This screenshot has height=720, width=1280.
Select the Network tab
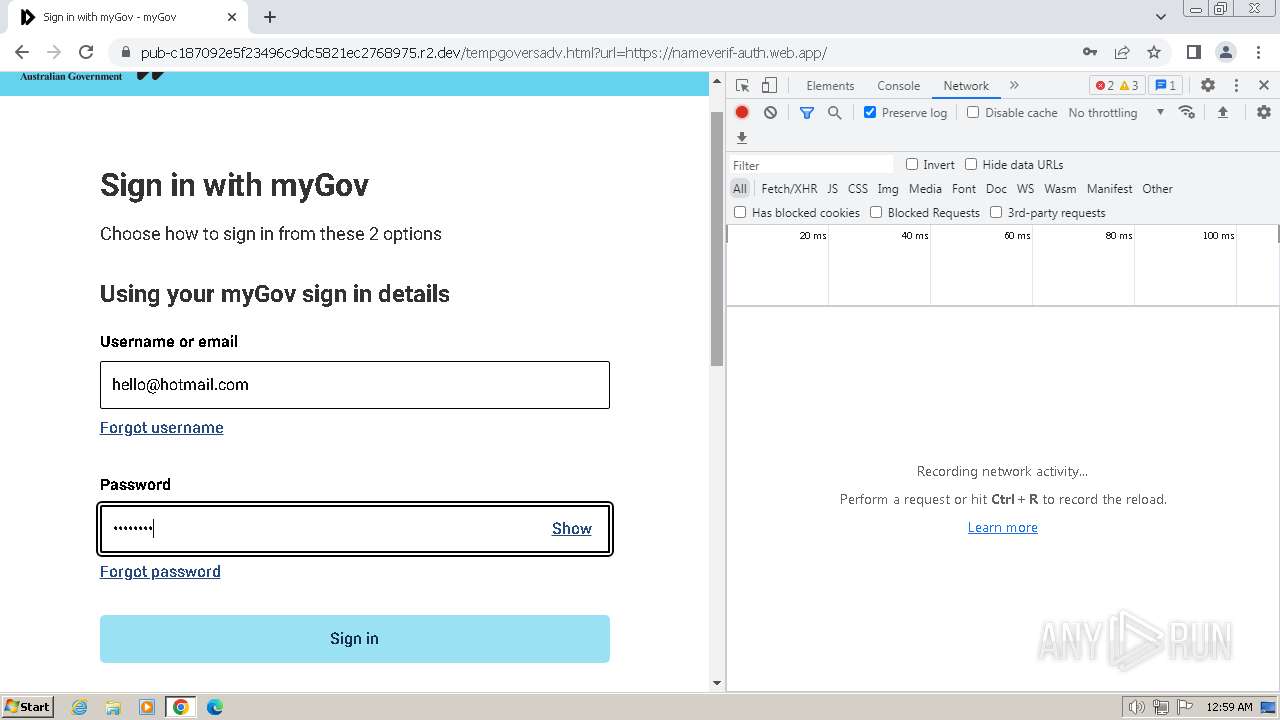click(966, 86)
